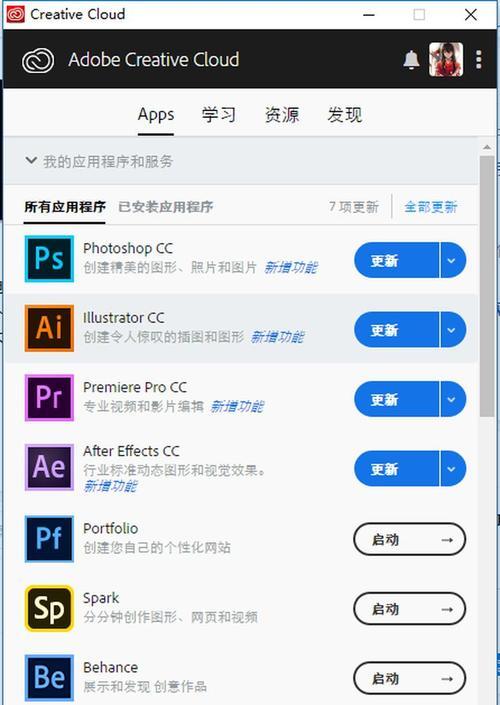Collapse 我的应用程序和服务 section
The width and height of the screenshot is (500, 705).
(31, 160)
